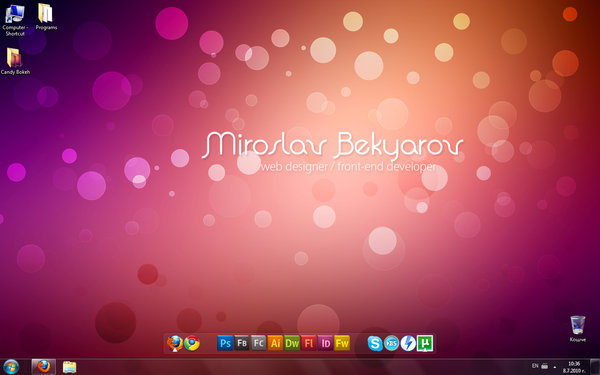Open Flash Catalyst (Fc) in the dock
Image resolution: width=600 pixels, height=375 pixels.
point(259,343)
